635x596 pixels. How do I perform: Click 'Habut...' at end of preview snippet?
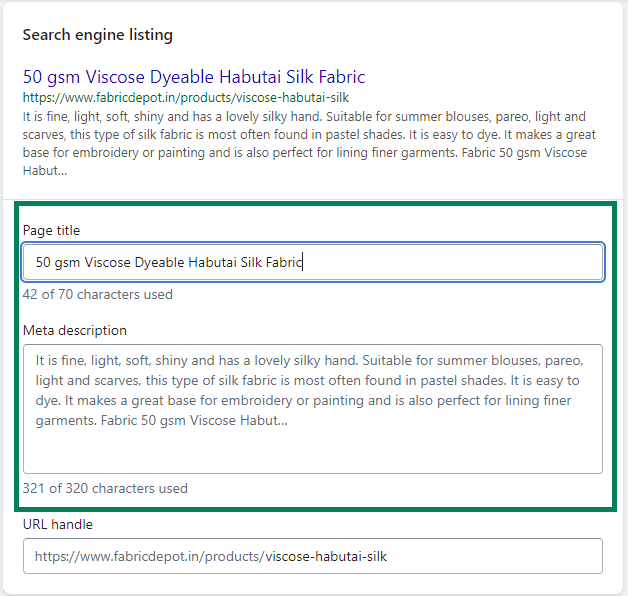click(x=45, y=170)
